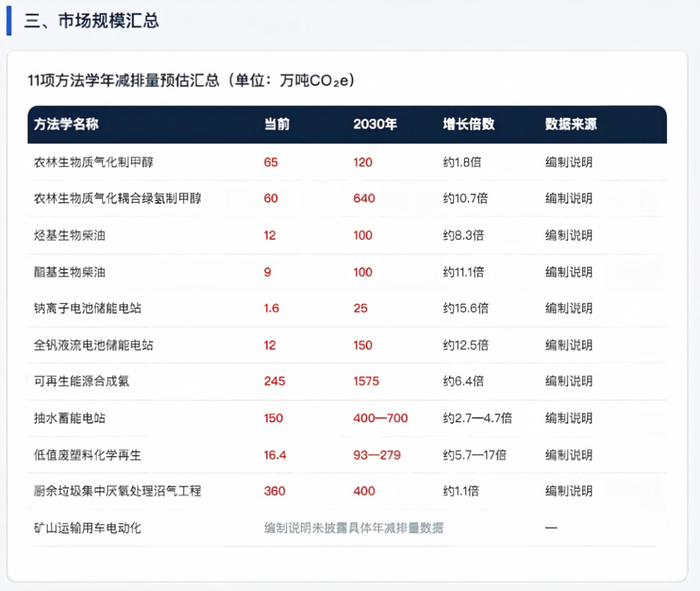The image size is (700, 591).
Task: Click current value 360
Action: click(274, 491)
